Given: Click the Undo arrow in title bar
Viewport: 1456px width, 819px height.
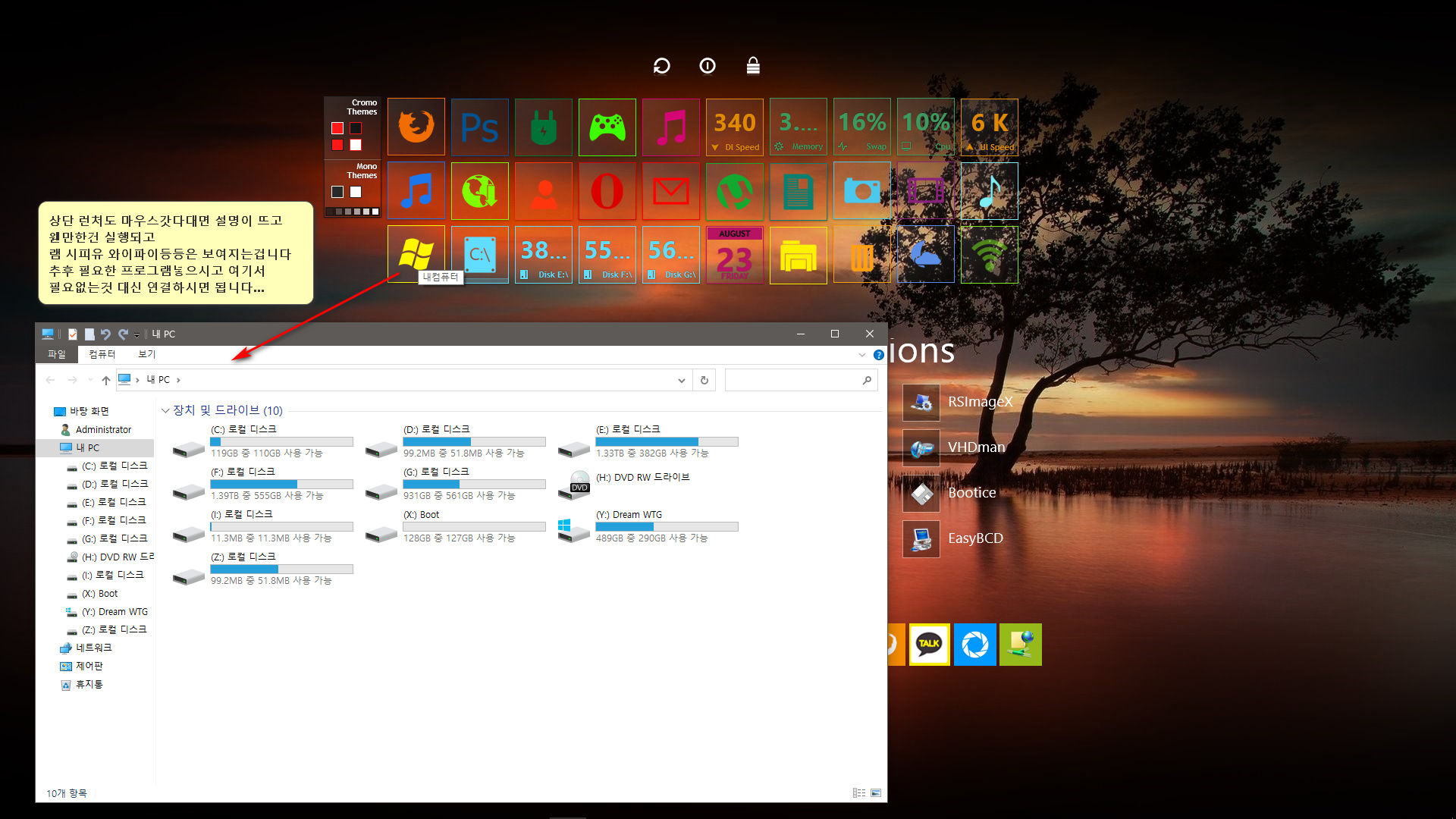Looking at the screenshot, I should pyautogui.click(x=106, y=334).
